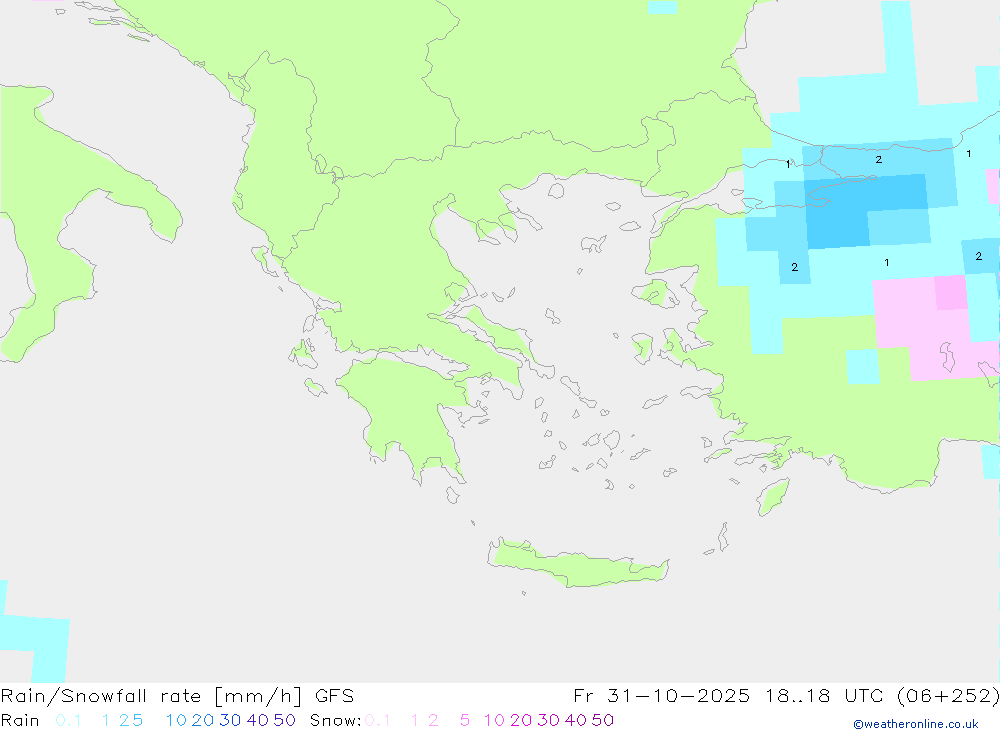1000x733 pixels.
Task: Click the "Fr 31-10-2025" date text
Action: click(661, 696)
